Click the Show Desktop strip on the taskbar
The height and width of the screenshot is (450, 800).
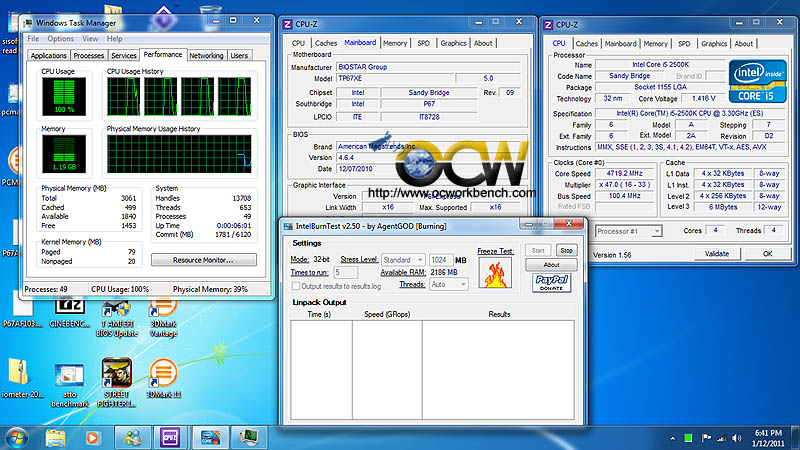(x=796, y=438)
